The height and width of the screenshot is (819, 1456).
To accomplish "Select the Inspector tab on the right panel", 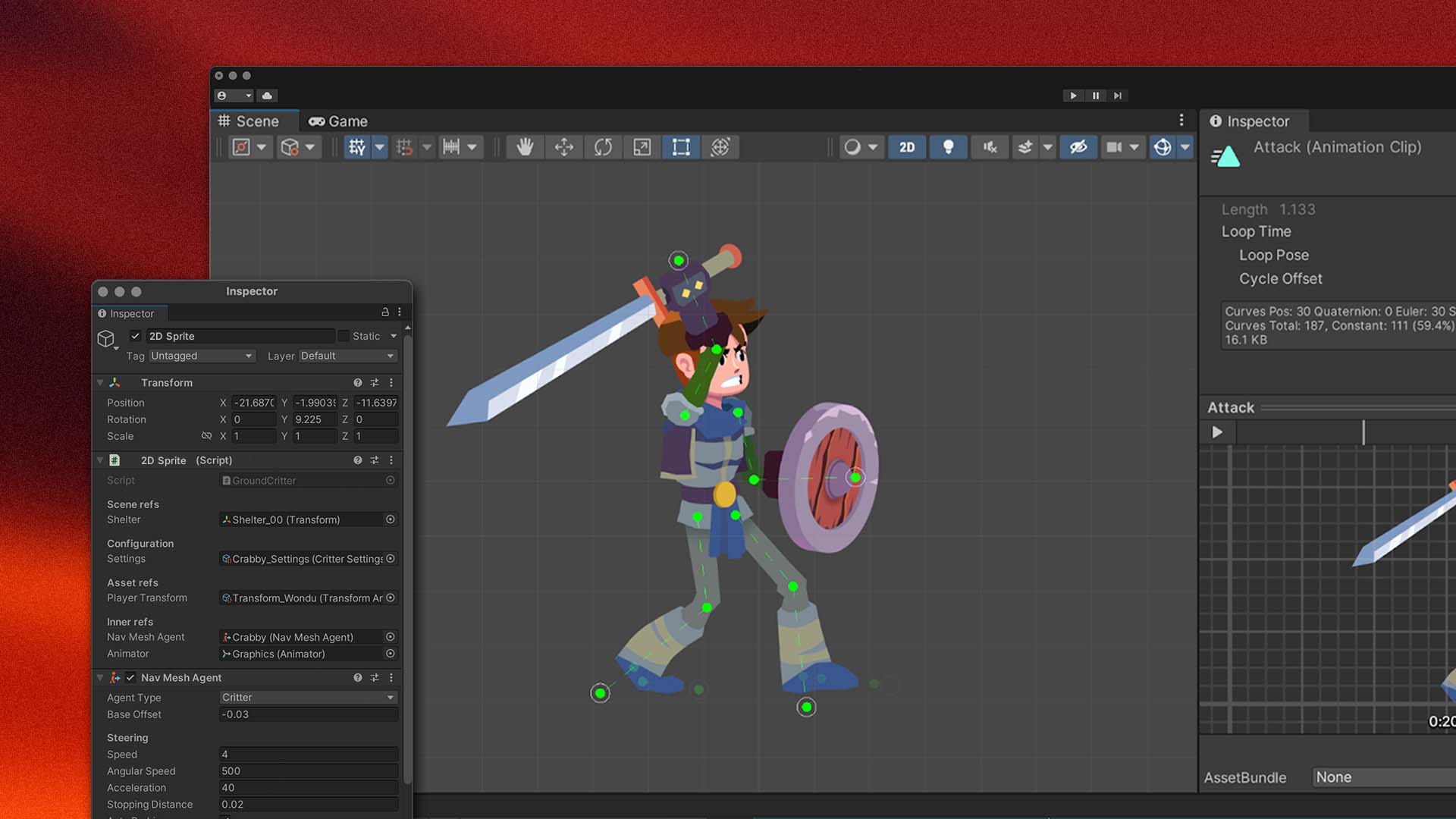I will (1252, 121).
